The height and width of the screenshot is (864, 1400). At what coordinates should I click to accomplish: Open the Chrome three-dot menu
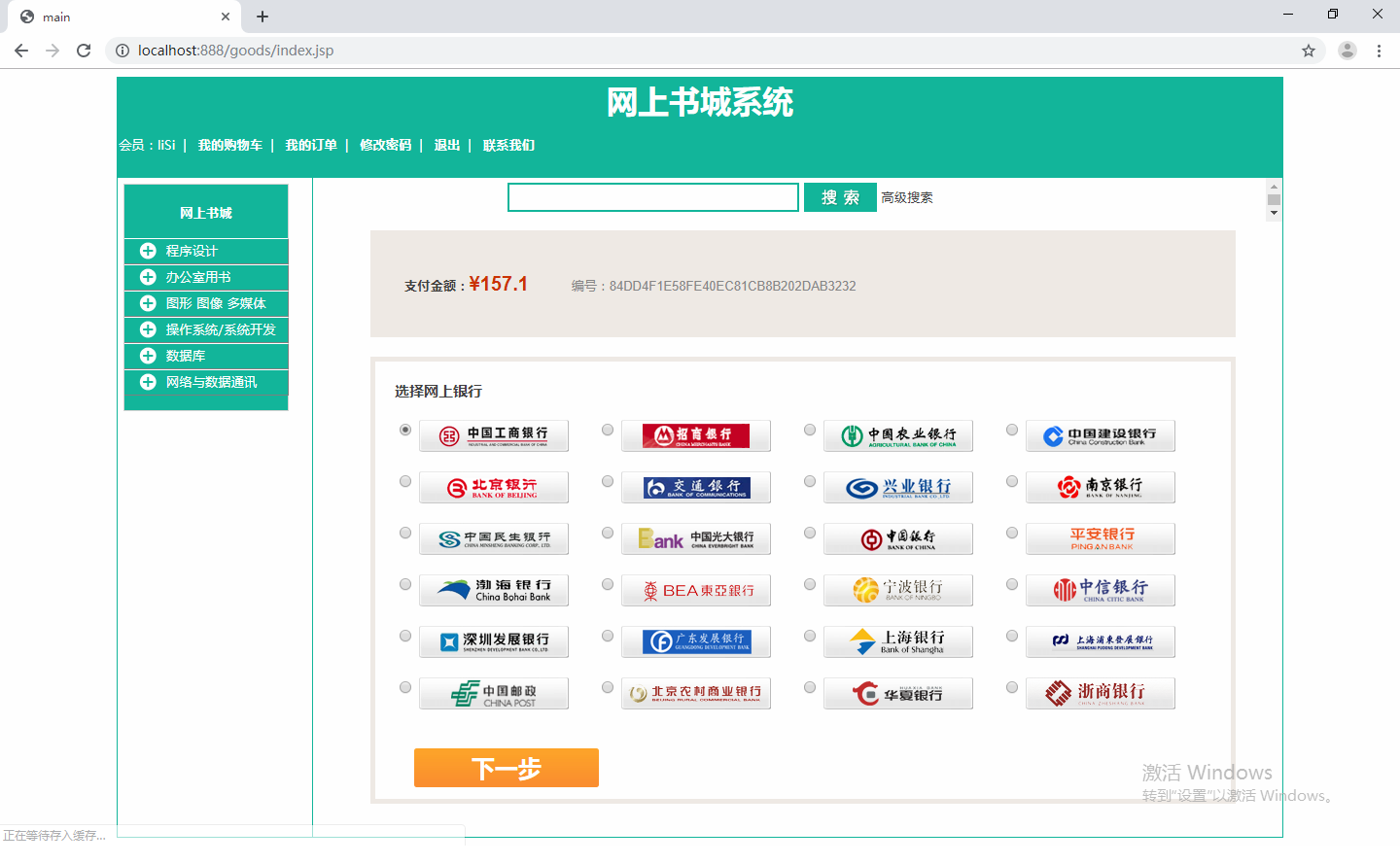tap(1379, 51)
